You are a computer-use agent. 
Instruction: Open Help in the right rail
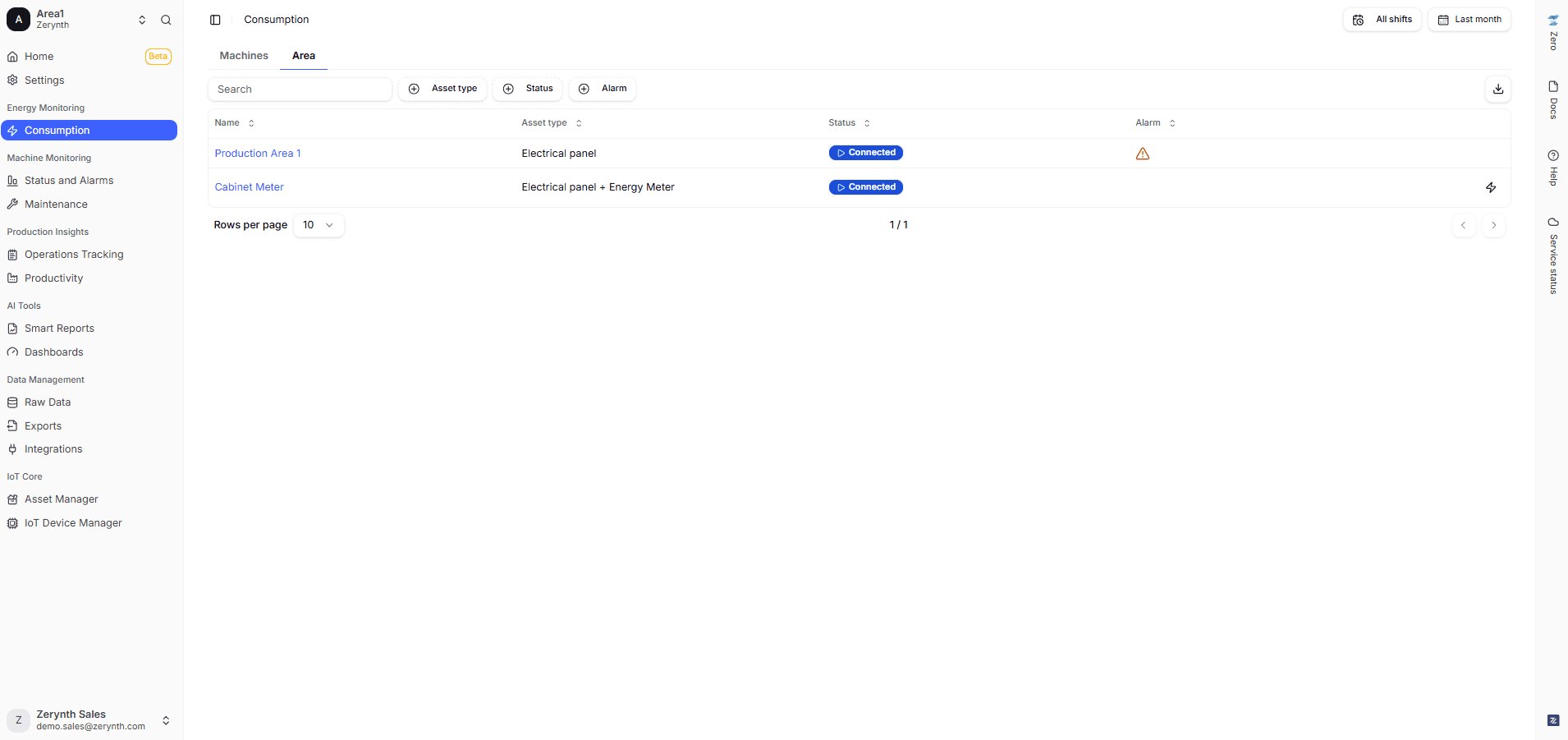point(1552,167)
